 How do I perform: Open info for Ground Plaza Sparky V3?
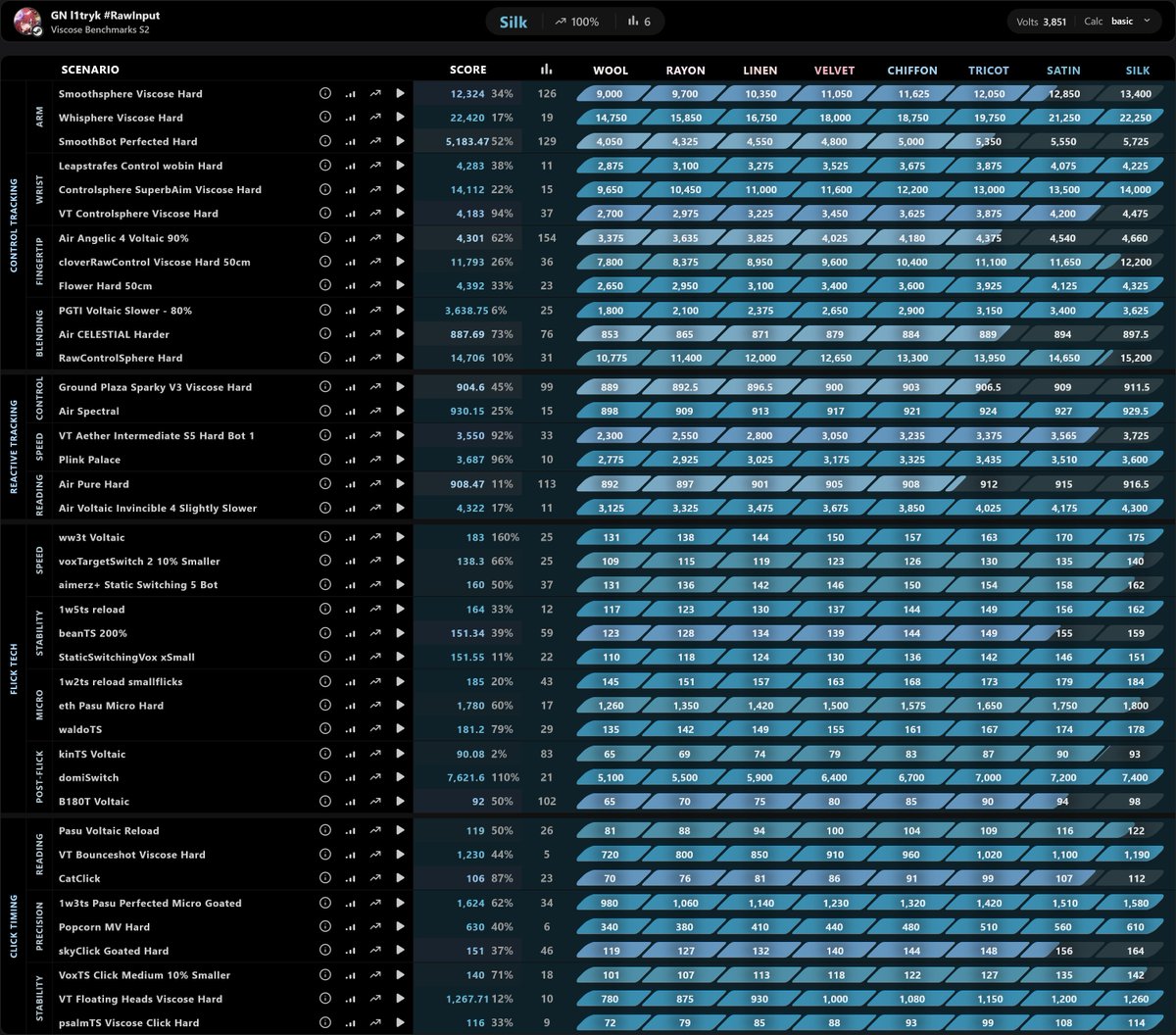325,387
